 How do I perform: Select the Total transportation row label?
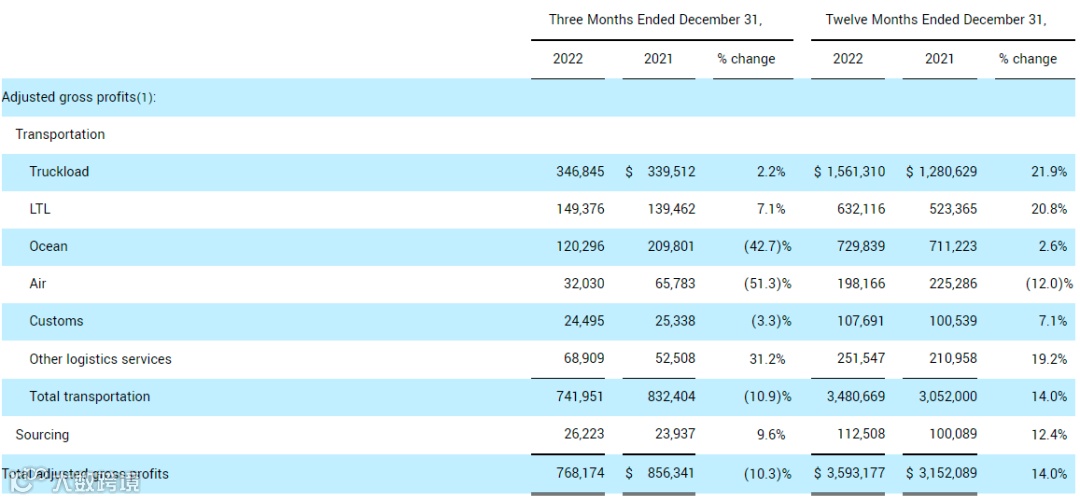pos(89,396)
